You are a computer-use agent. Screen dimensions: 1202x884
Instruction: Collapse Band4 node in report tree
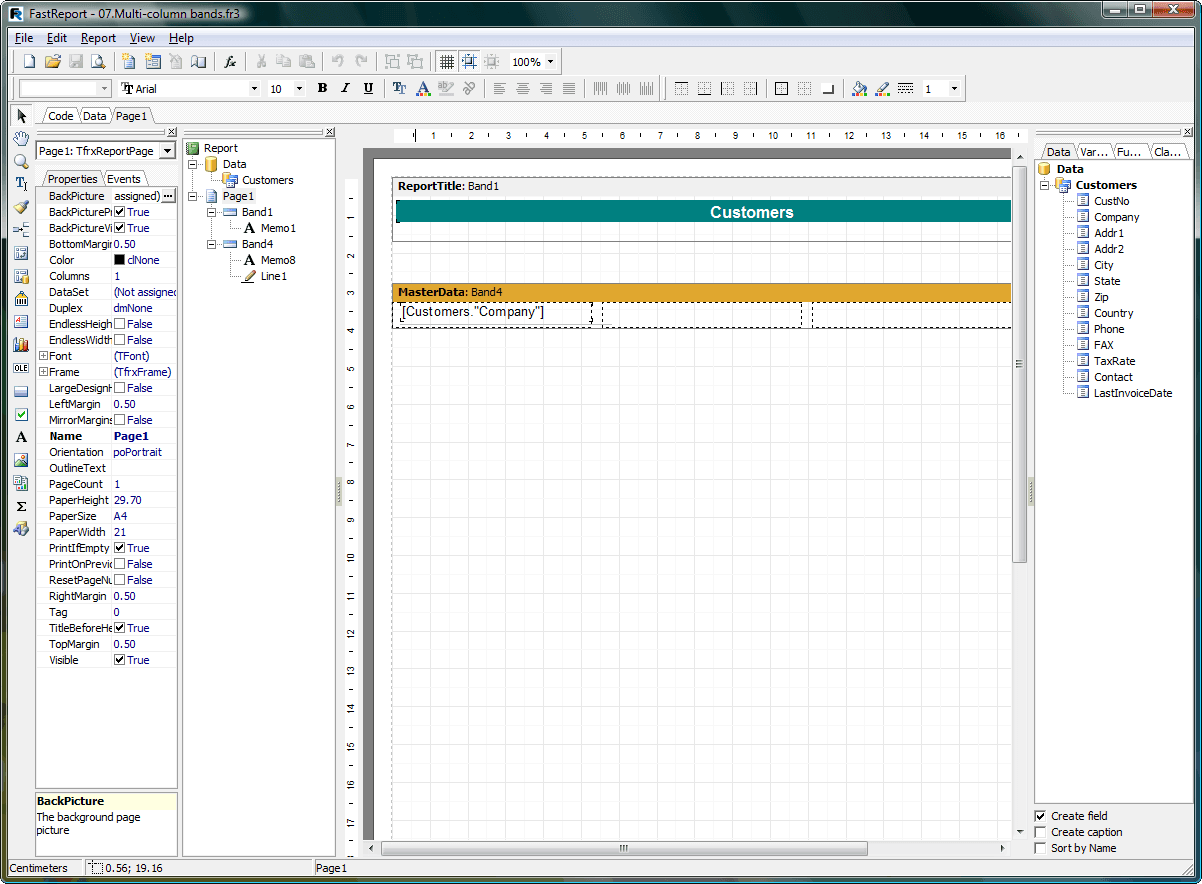[211, 244]
